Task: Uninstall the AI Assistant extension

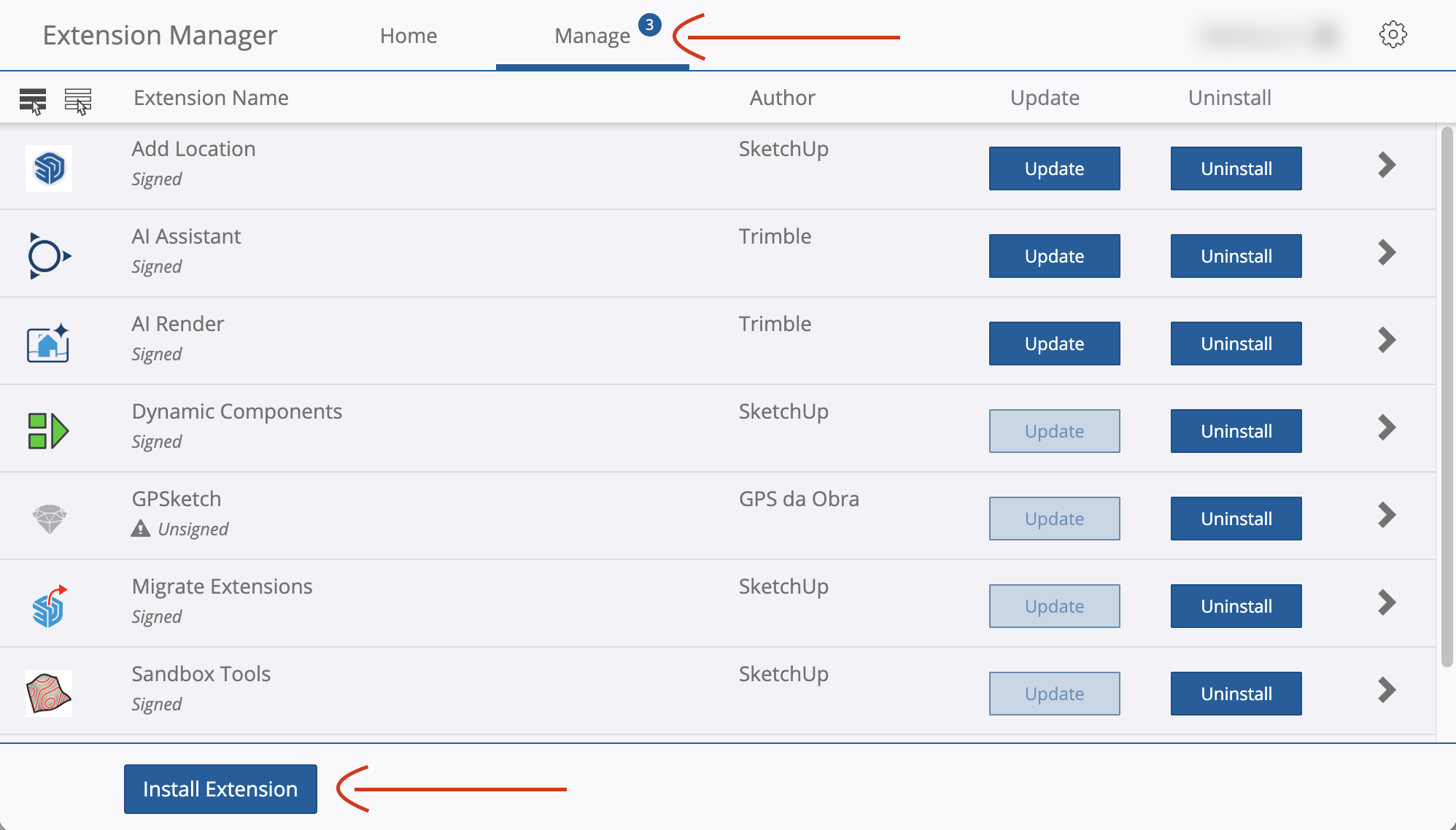Action: pos(1236,256)
